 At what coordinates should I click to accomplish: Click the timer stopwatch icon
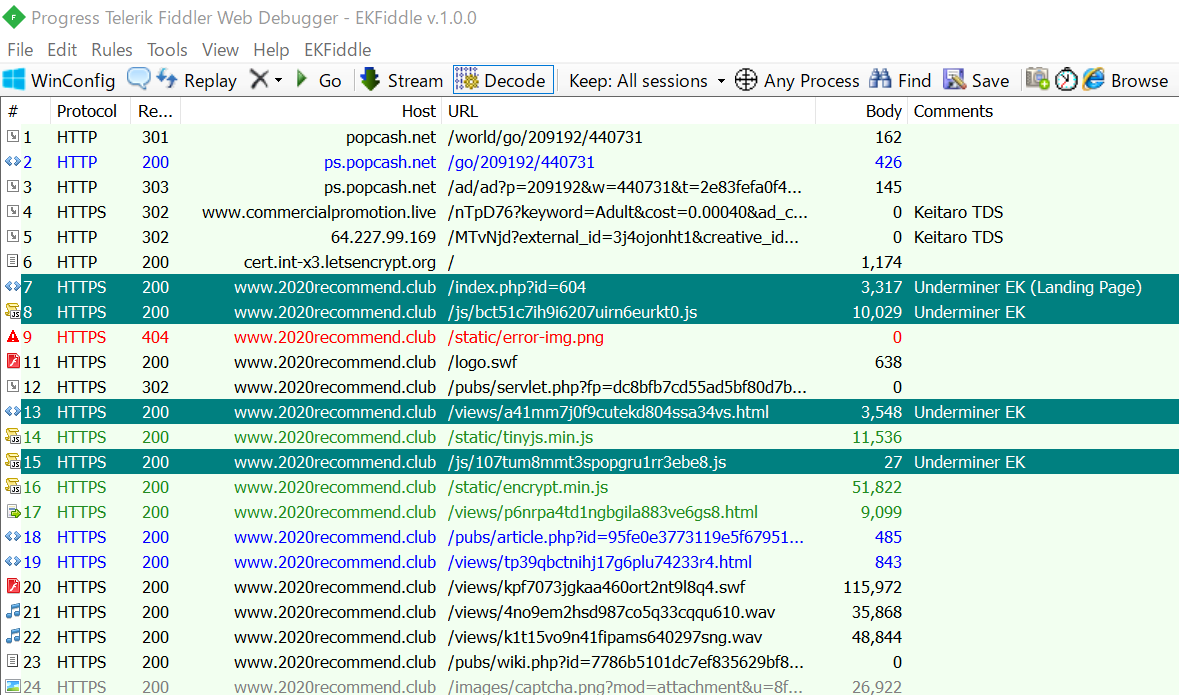click(1066, 80)
